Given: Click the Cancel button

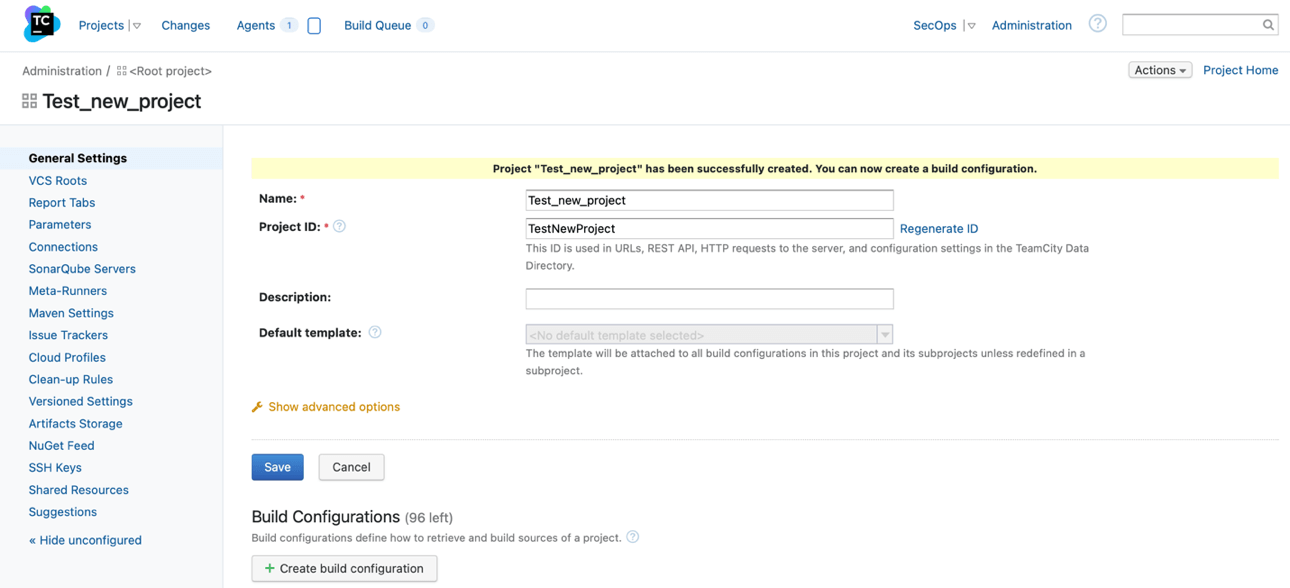Looking at the screenshot, I should point(351,467).
